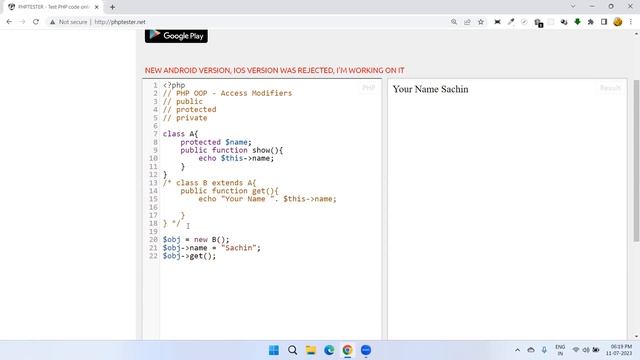This screenshot has width=640, height=360.
Task: Open the color picker eyedropper extension
Action: point(511,22)
